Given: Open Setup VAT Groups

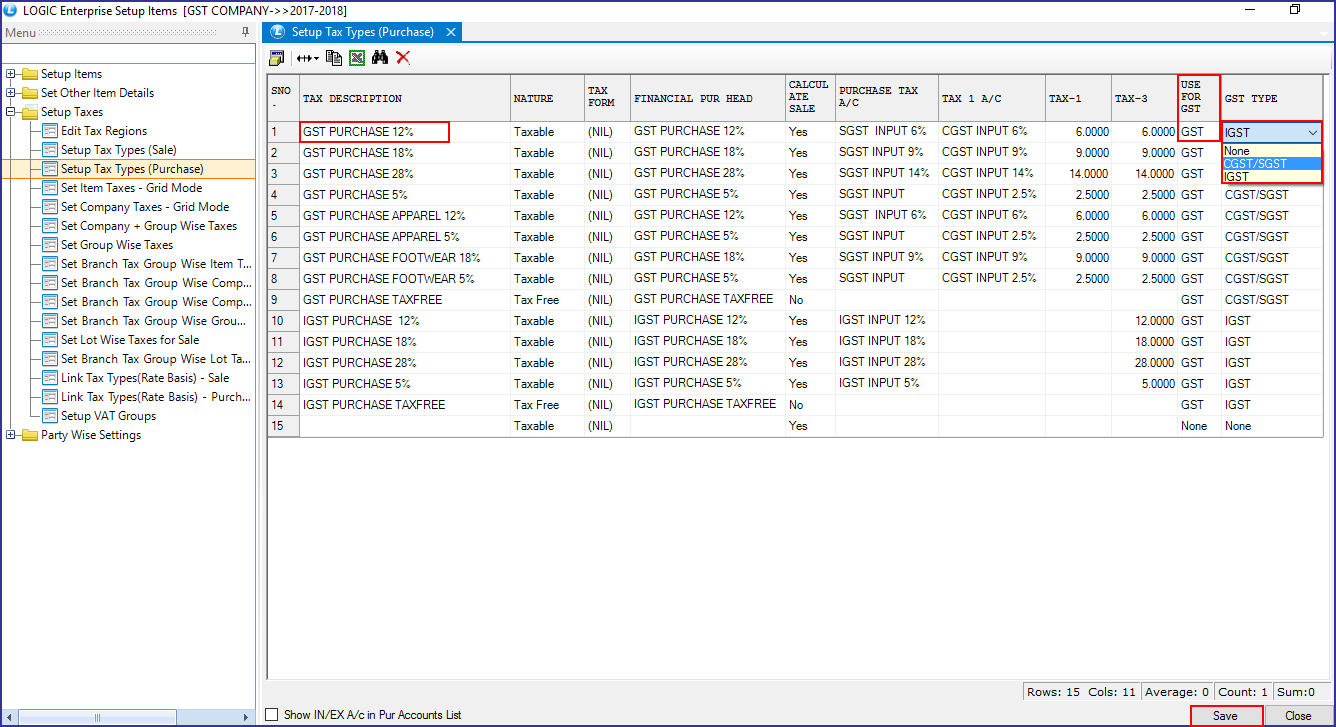Looking at the screenshot, I should [x=108, y=416].
